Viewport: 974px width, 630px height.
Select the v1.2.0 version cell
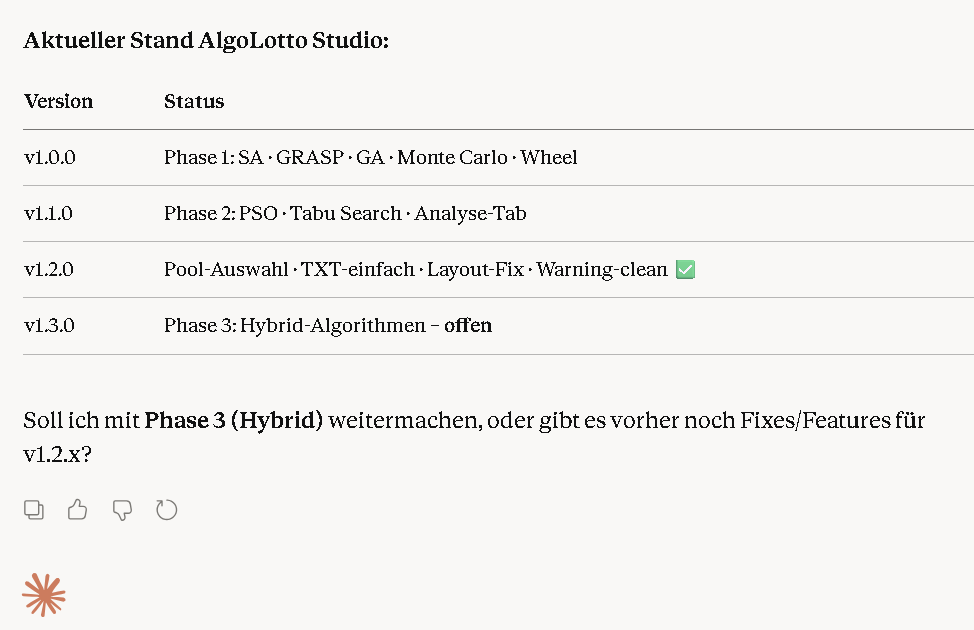tap(50, 269)
